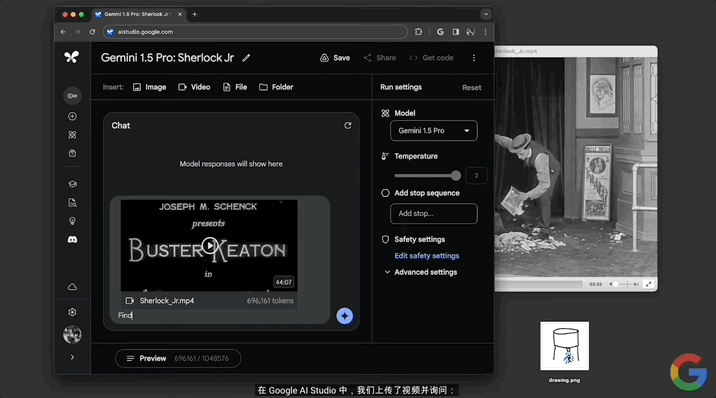This screenshot has height=398, width=716.
Task: Toggle the browser side panel icon
Action: click(456, 32)
